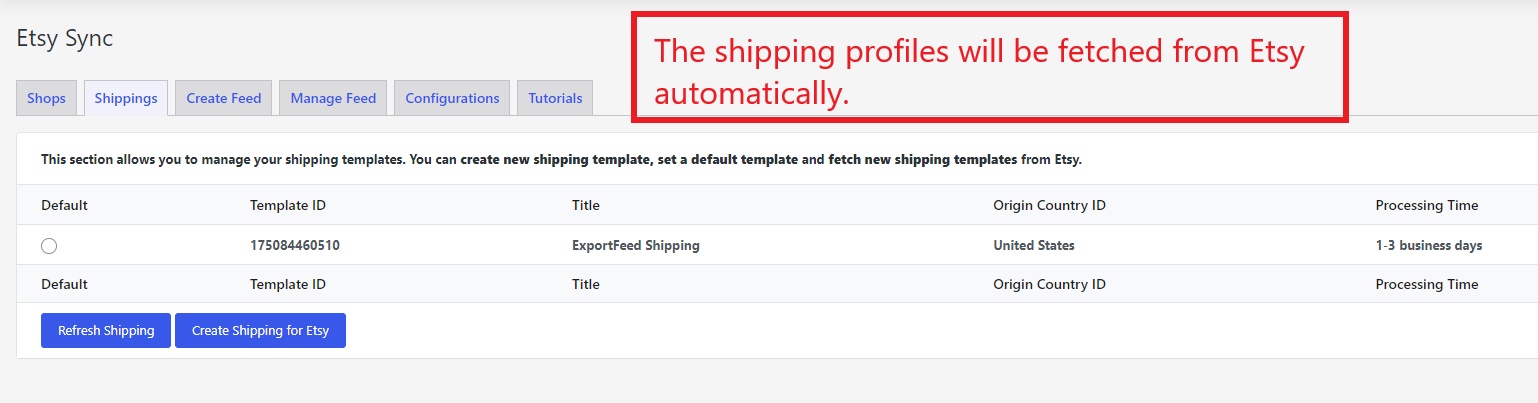Image resolution: width=1538 pixels, height=403 pixels.
Task: Click template ID 175084460510
Action: 294,245
